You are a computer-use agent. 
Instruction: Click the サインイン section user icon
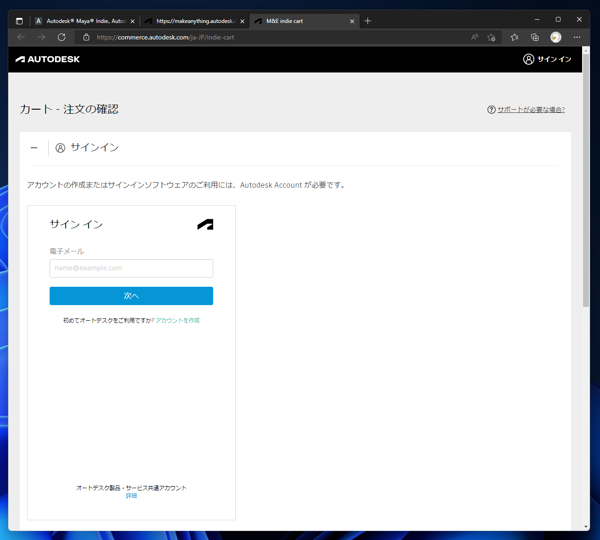[60, 148]
